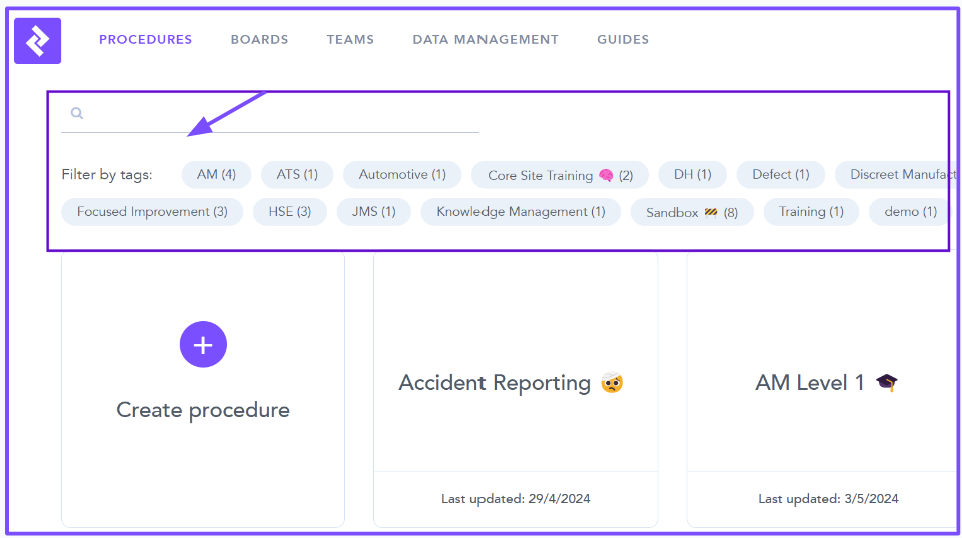Select the HSE (3) filter tag
Screen dimensions: 962x538
tap(290, 211)
